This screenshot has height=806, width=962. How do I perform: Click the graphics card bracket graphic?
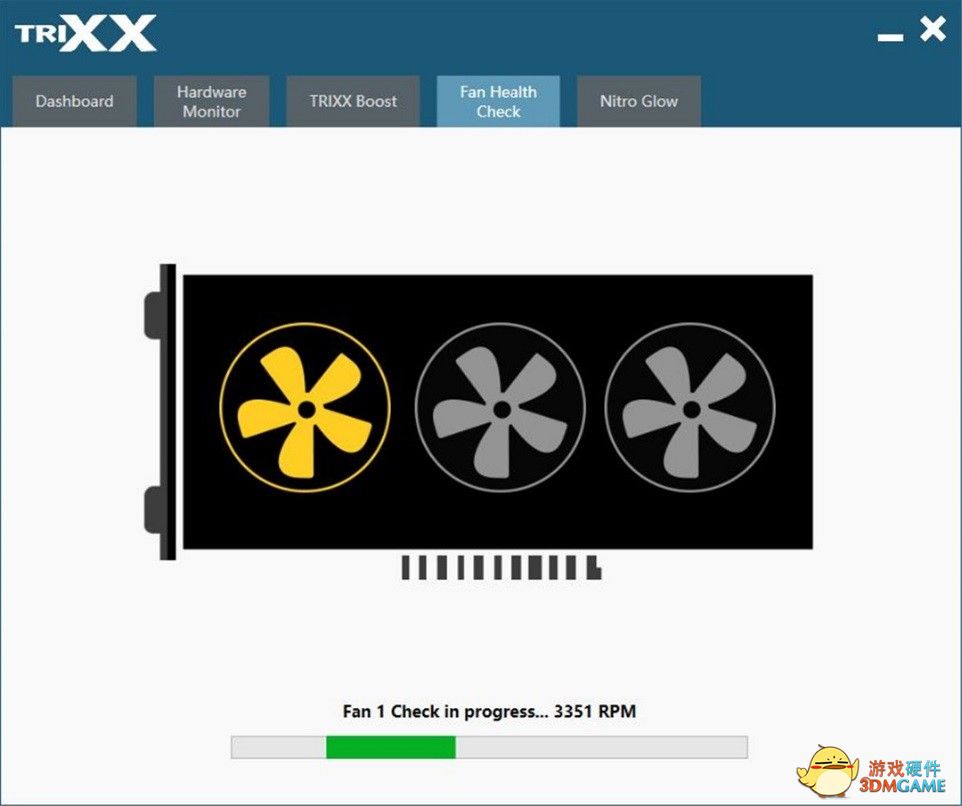pos(161,412)
